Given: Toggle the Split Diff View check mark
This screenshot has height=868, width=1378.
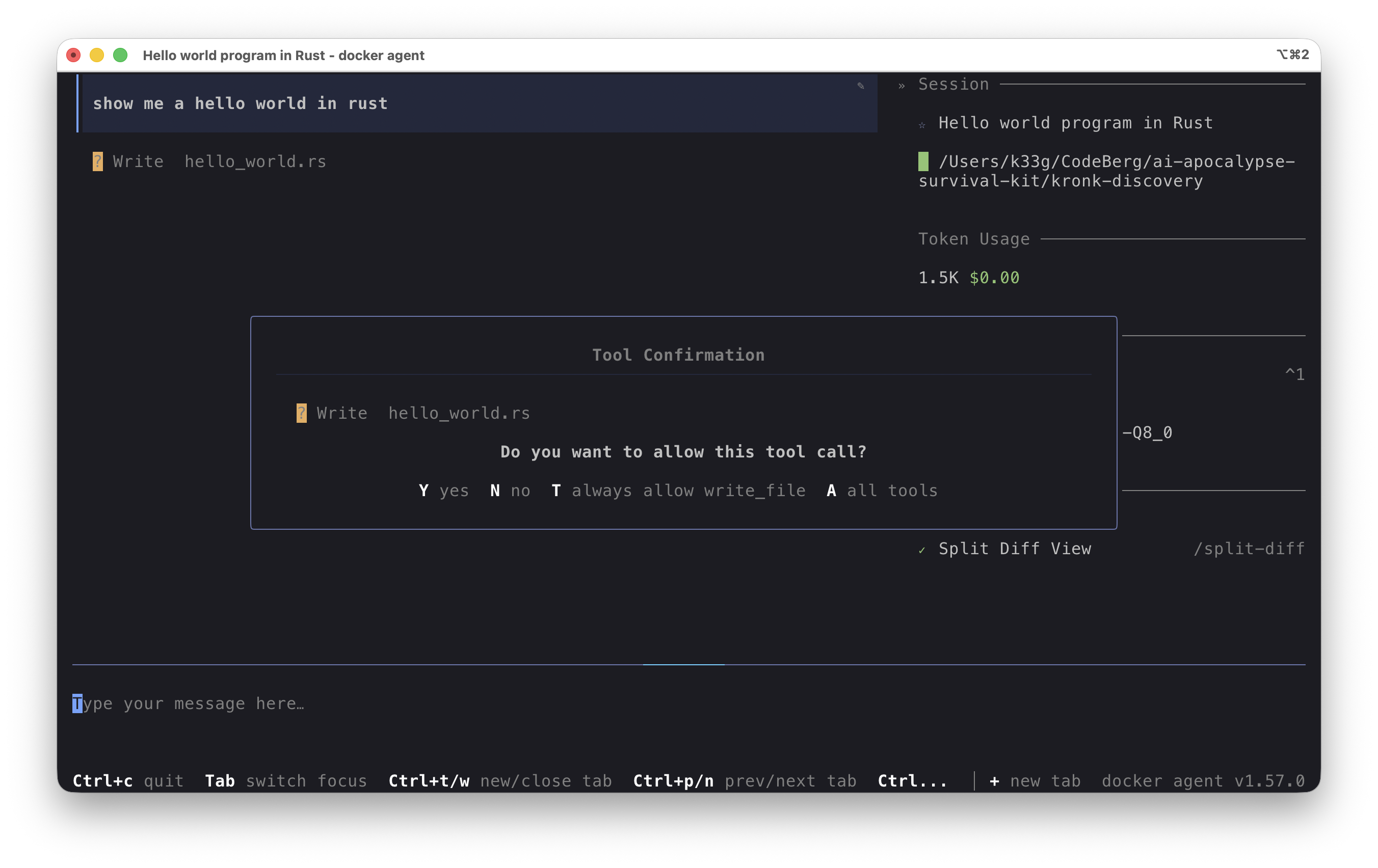Looking at the screenshot, I should (x=922, y=551).
